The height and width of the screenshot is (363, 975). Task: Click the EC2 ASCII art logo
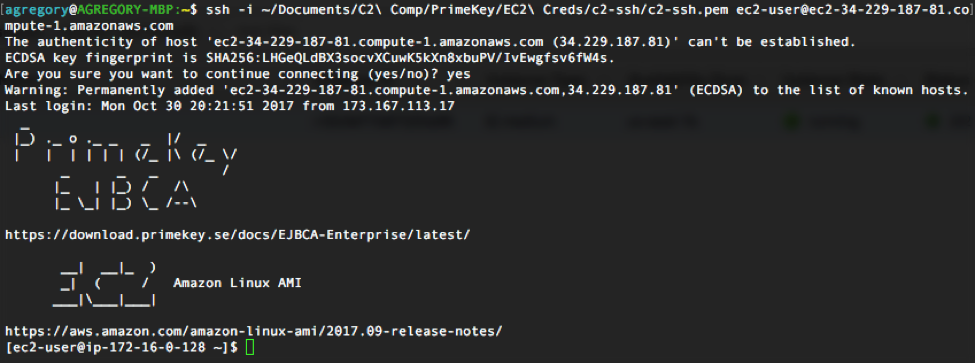coord(104,283)
